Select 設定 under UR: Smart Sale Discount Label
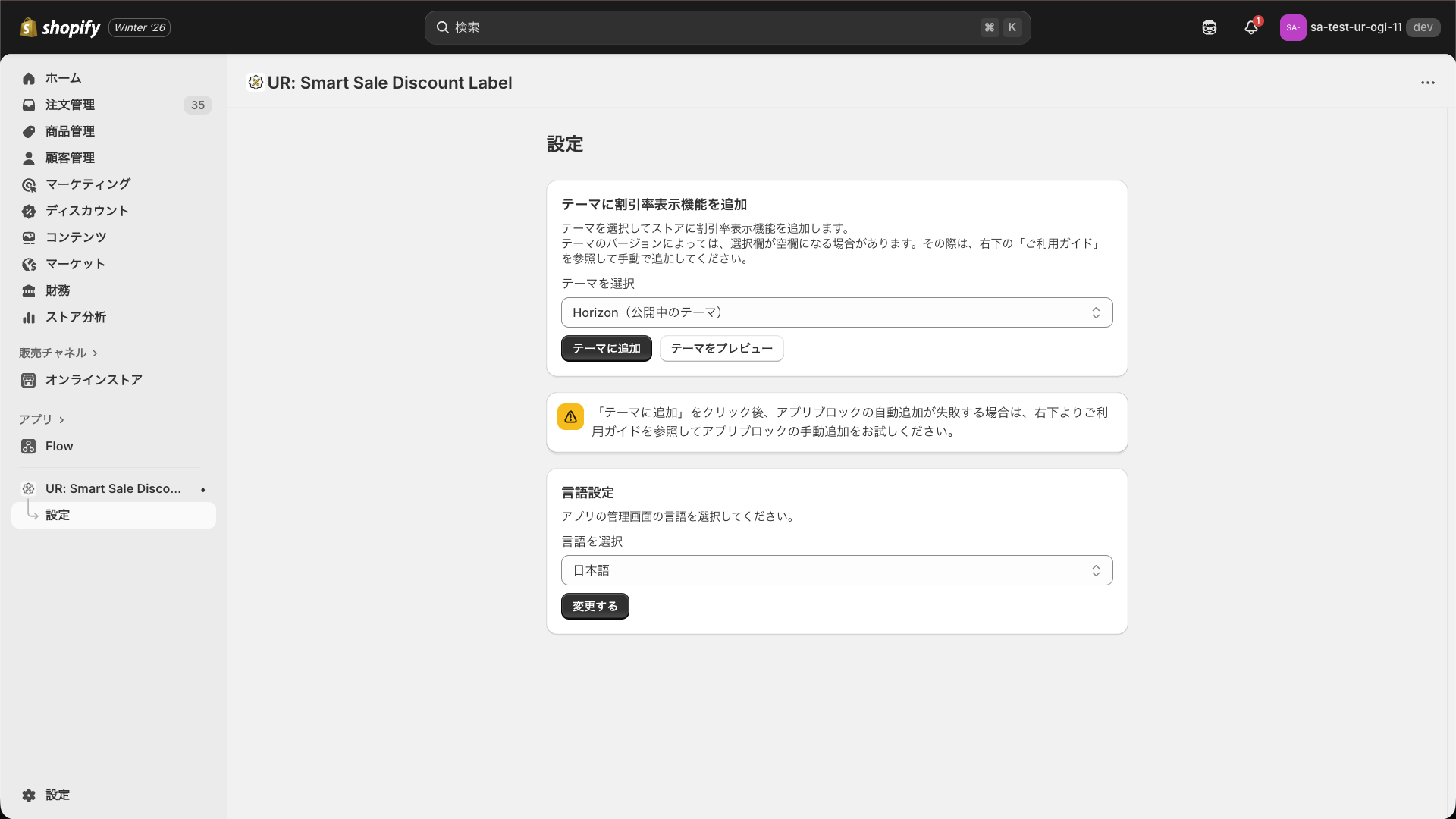The width and height of the screenshot is (1456, 819). click(58, 515)
